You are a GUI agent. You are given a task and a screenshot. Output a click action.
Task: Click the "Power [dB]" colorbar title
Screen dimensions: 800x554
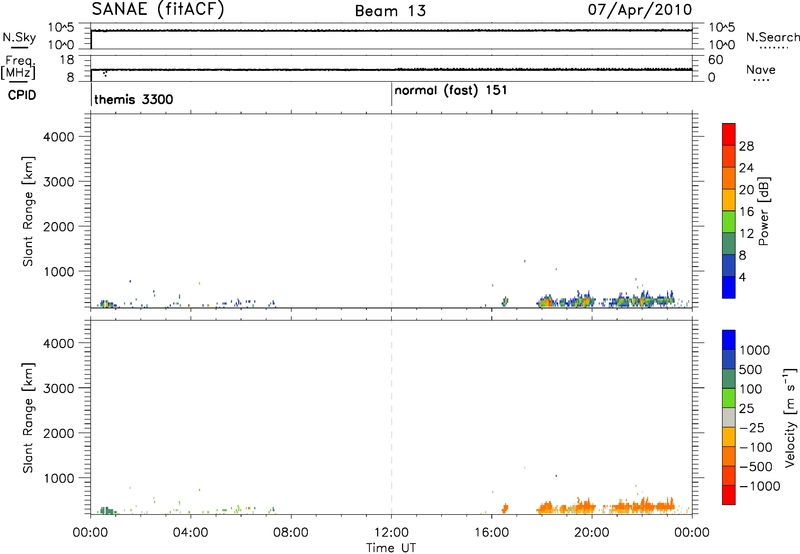point(763,211)
